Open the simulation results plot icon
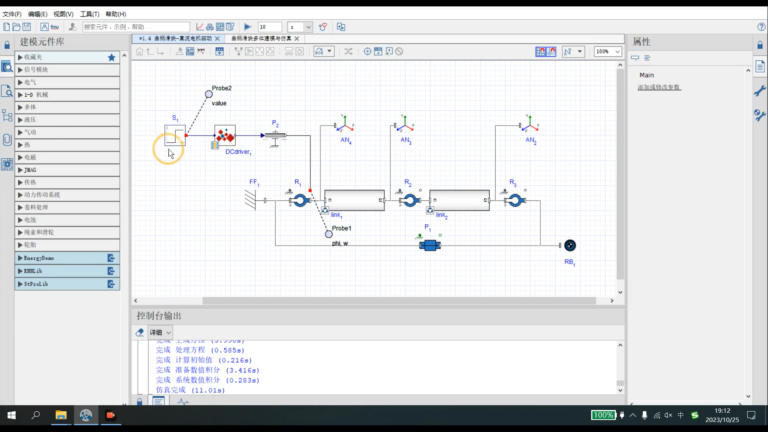This screenshot has width=768, height=432. pyautogui.click(x=200, y=27)
